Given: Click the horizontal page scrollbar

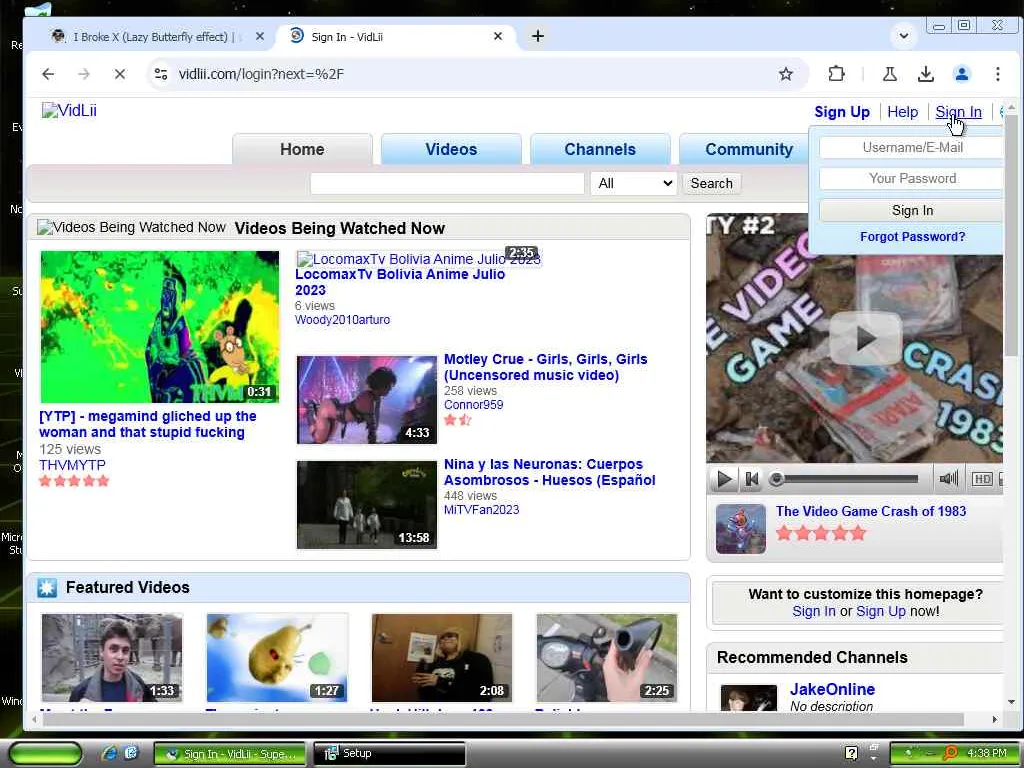Looking at the screenshot, I should click(x=503, y=720).
